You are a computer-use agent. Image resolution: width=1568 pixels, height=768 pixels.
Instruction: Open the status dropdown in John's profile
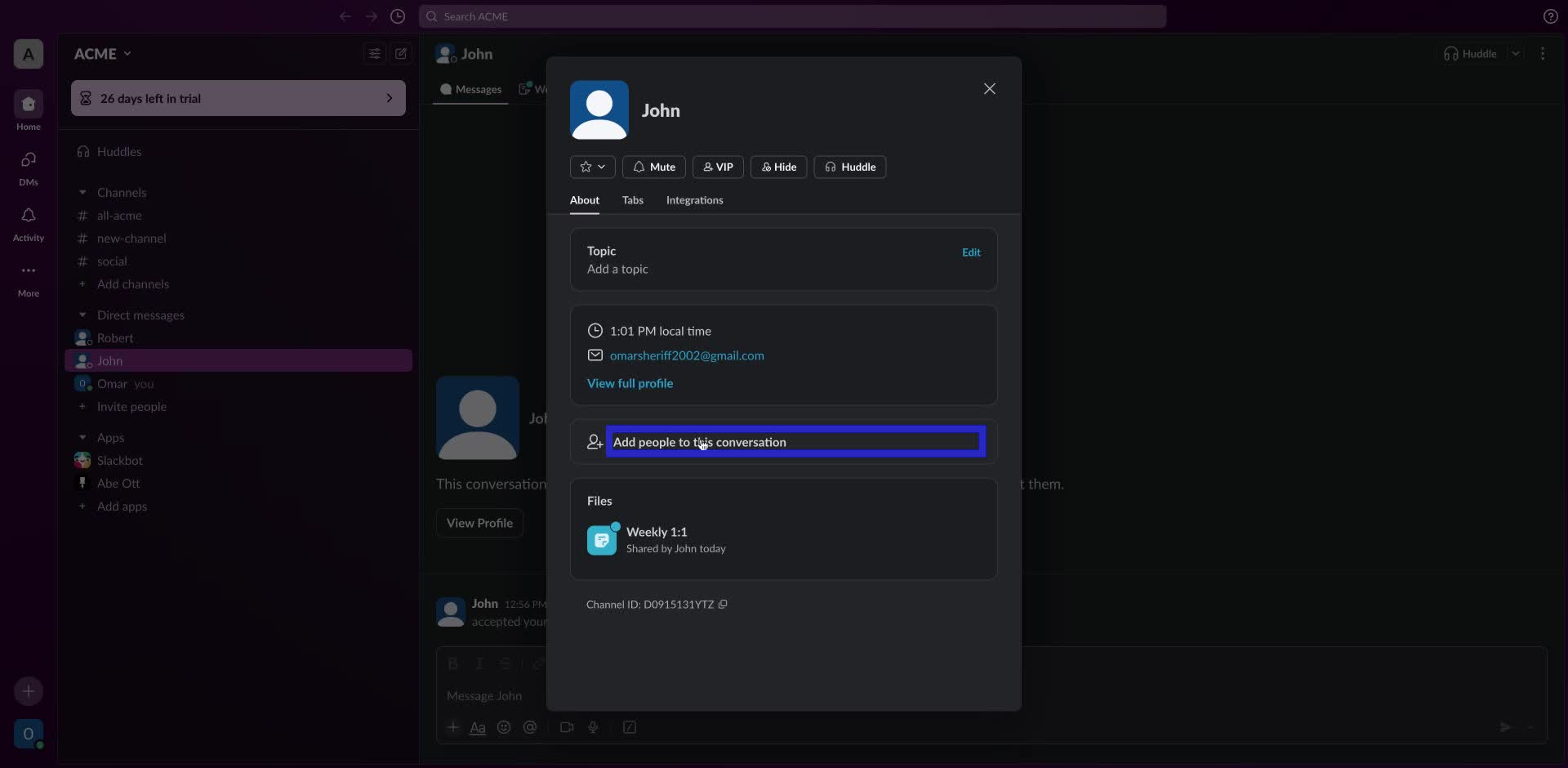591,167
